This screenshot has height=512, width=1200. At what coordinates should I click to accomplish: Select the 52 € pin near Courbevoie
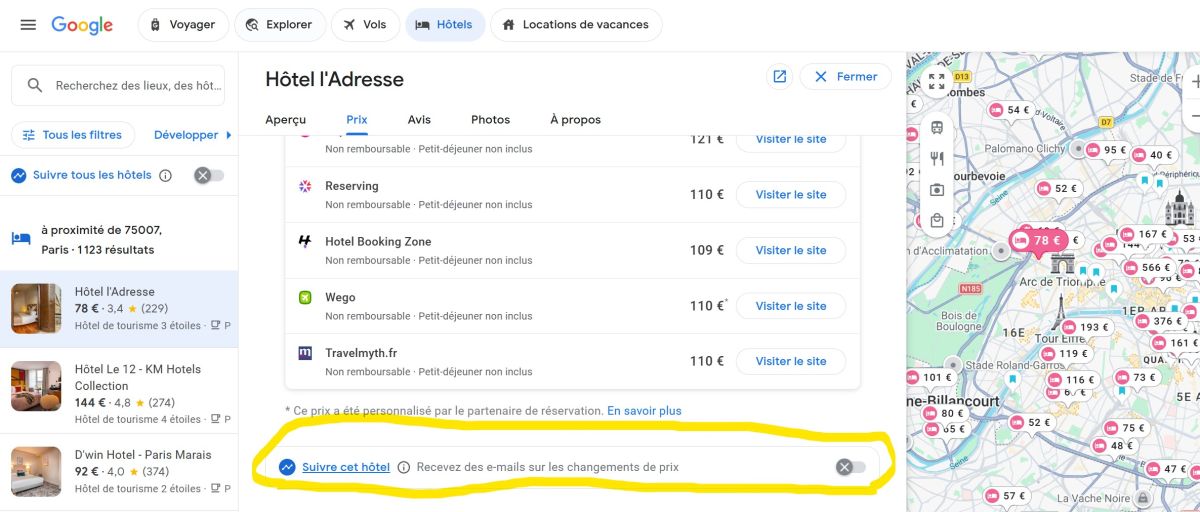(x=1058, y=188)
